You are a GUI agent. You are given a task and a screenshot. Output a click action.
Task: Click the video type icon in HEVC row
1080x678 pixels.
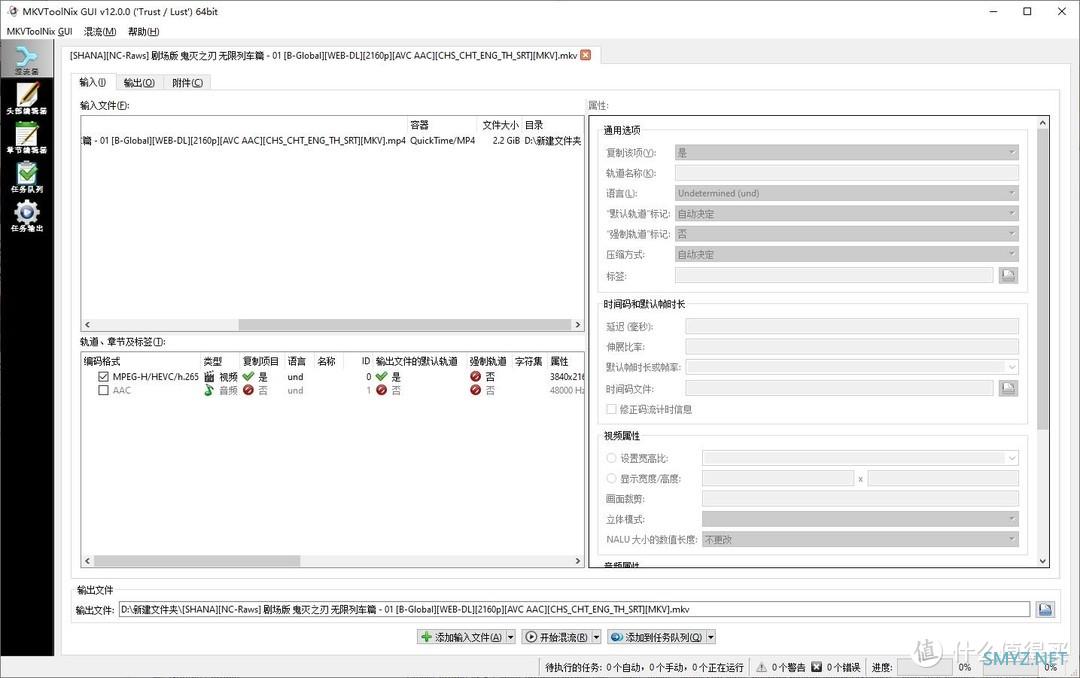tap(209, 377)
